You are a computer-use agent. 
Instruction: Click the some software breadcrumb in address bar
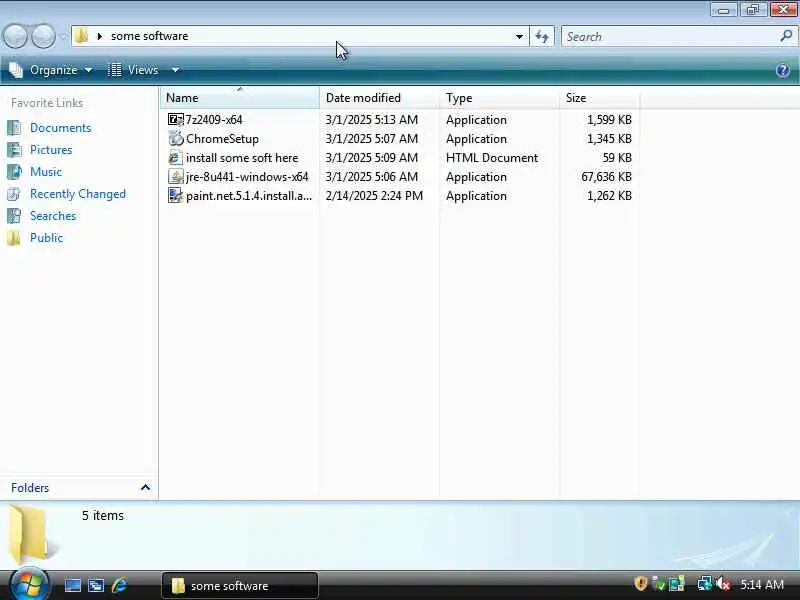point(149,36)
